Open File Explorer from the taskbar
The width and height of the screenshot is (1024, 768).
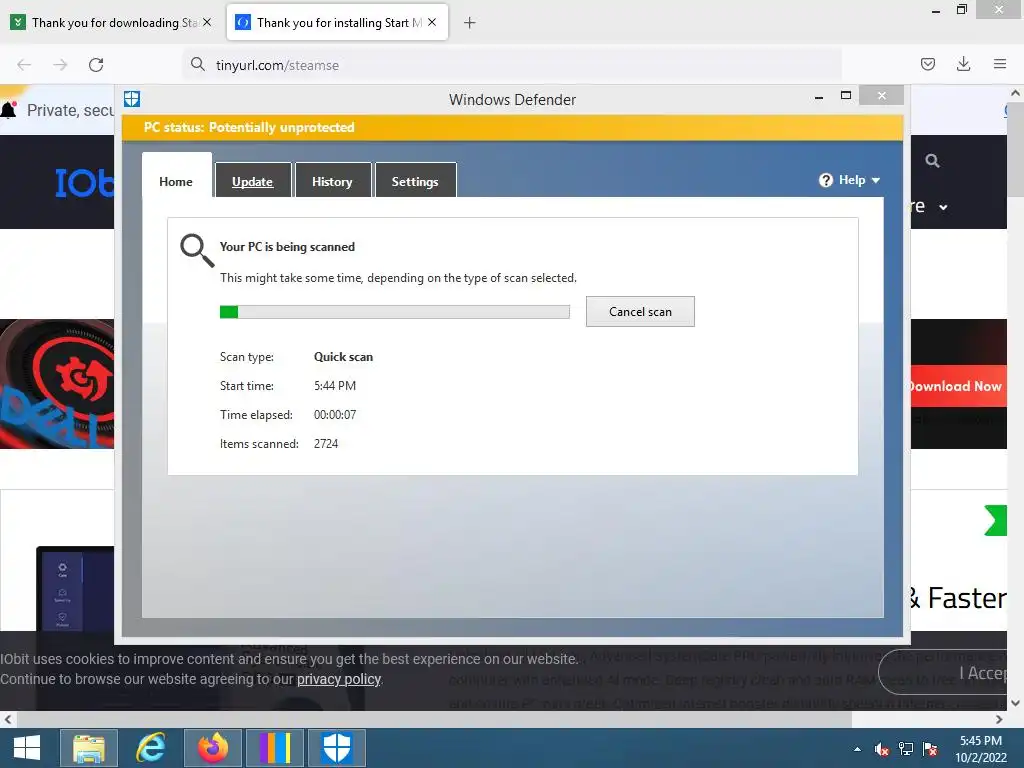click(89, 748)
